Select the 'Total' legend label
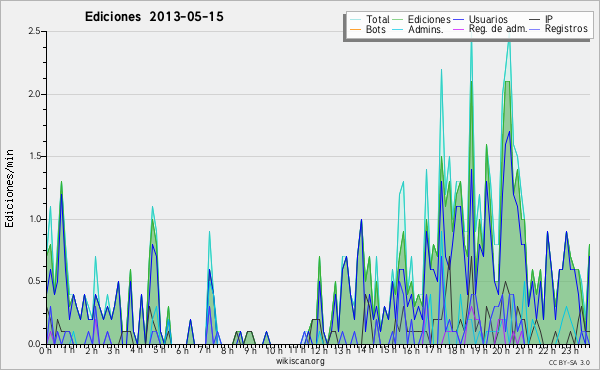 coord(378,19)
